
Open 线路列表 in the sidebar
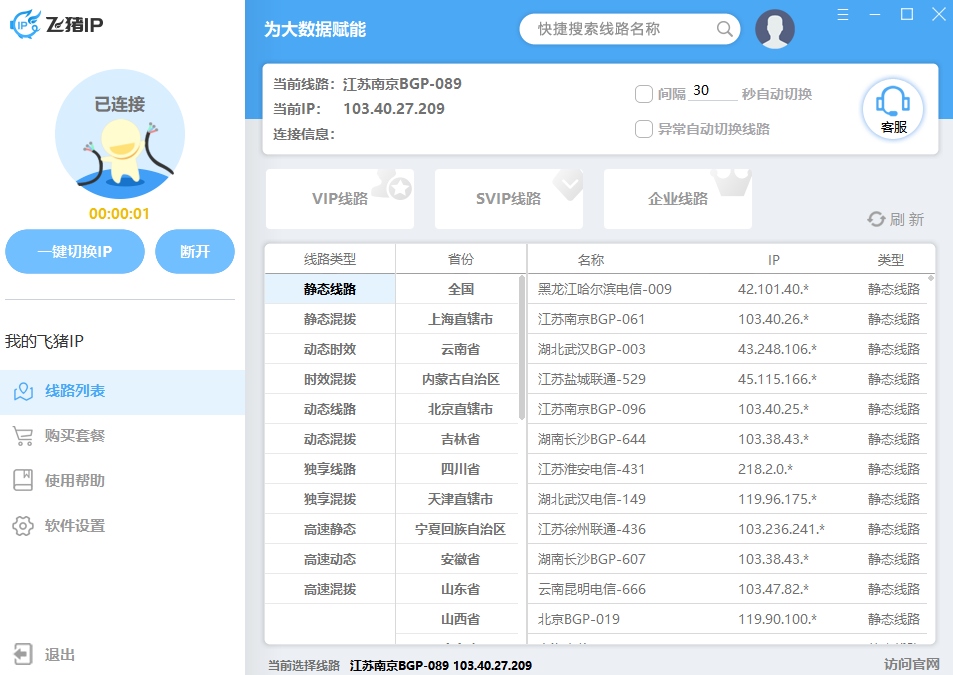pos(75,391)
